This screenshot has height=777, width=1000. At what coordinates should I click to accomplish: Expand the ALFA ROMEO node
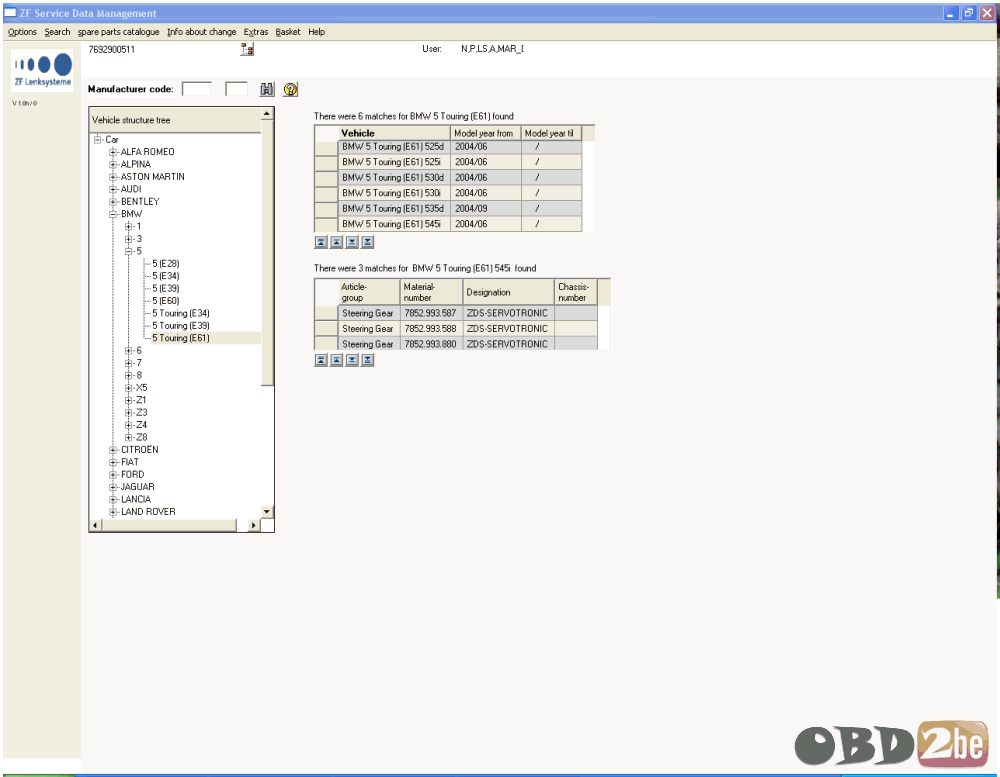click(x=113, y=152)
